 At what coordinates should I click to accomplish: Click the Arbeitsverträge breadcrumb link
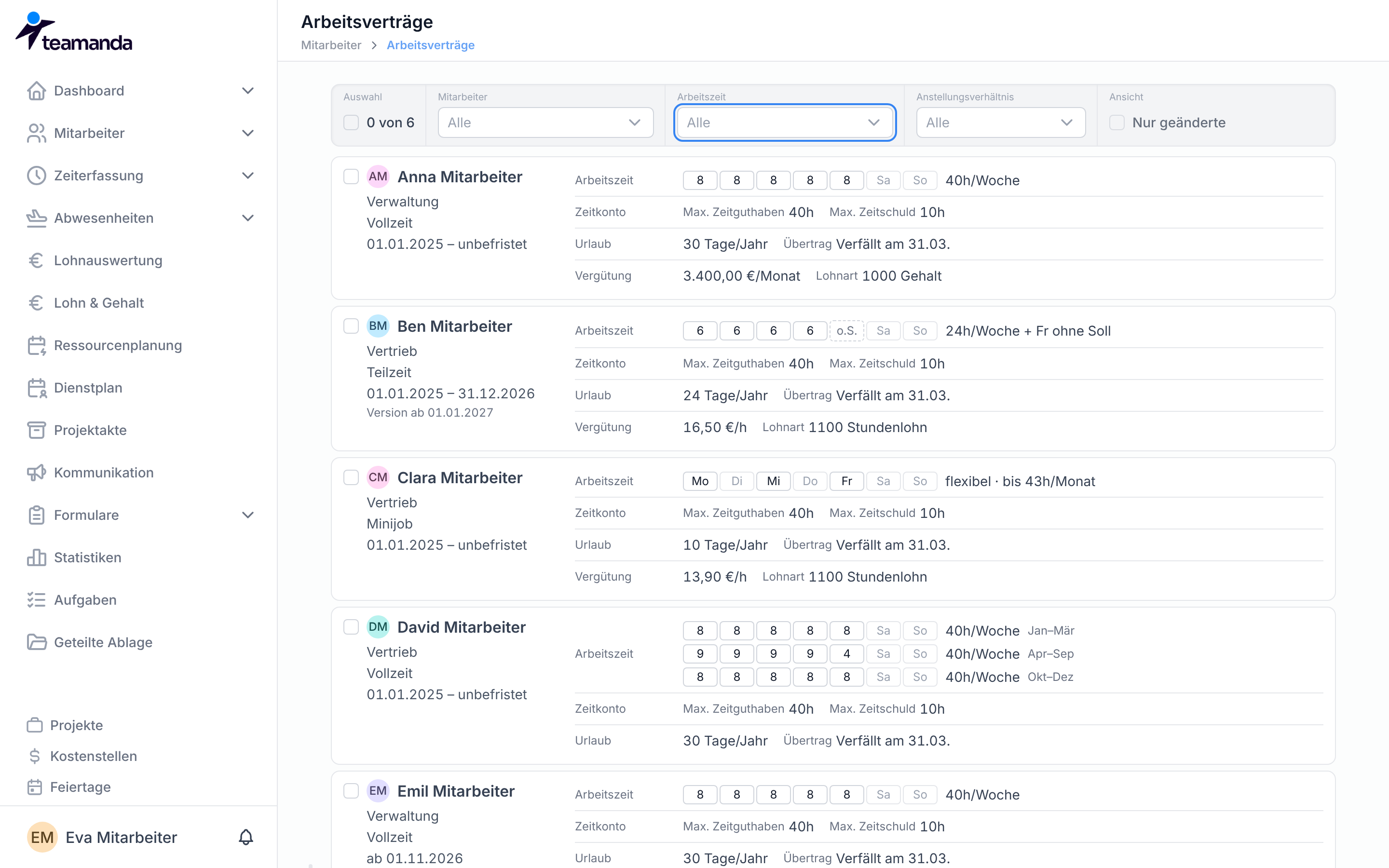(431, 45)
